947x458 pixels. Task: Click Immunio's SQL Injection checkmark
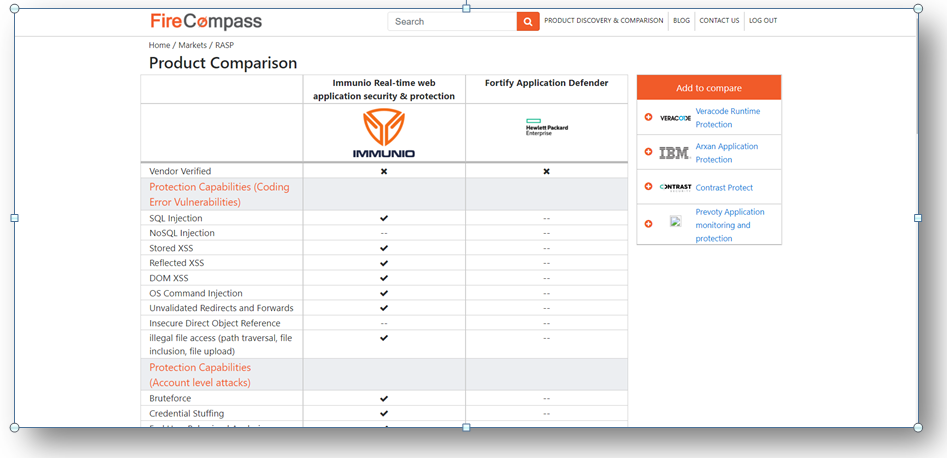(384, 218)
